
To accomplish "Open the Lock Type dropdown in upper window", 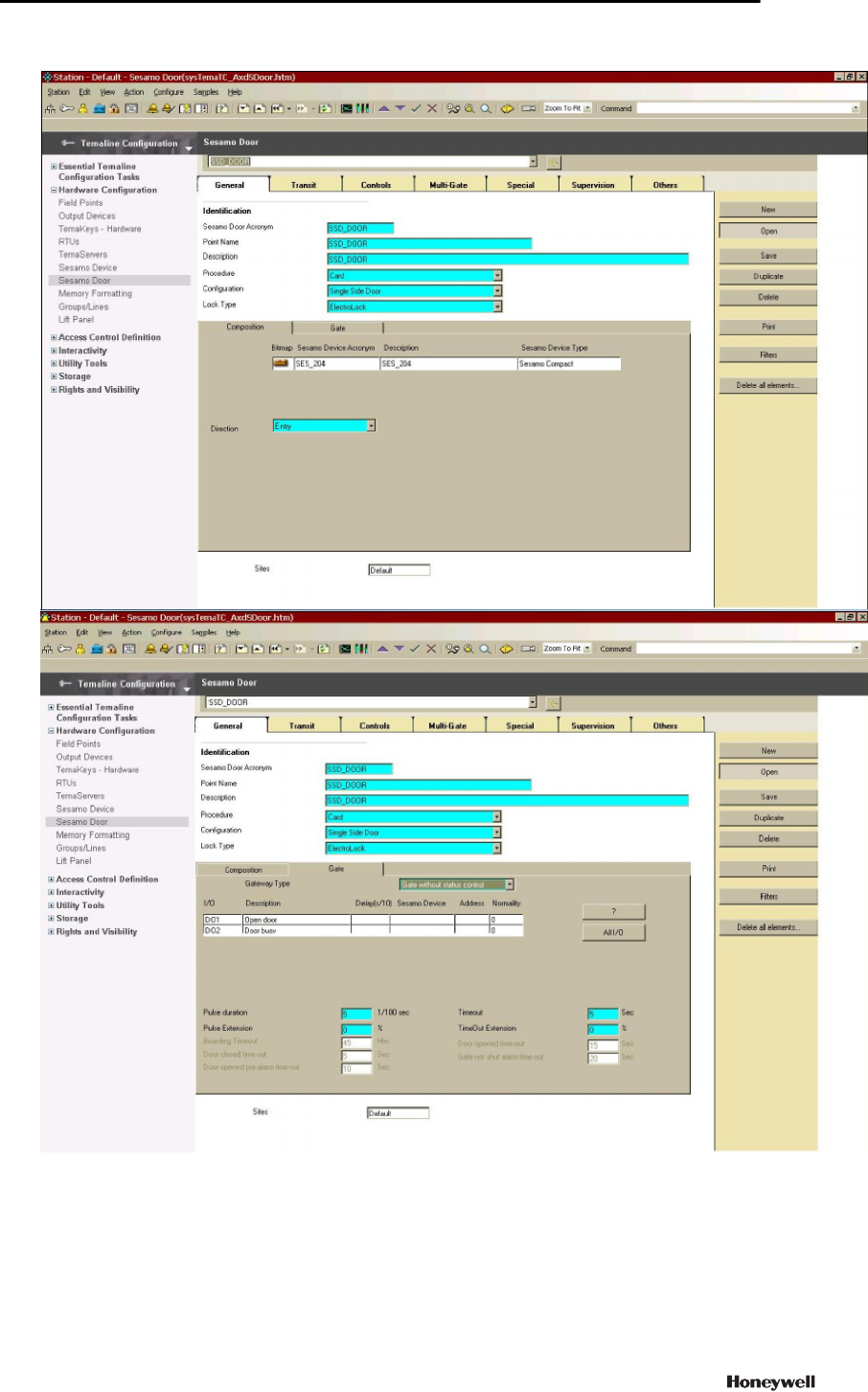I will point(498,307).
